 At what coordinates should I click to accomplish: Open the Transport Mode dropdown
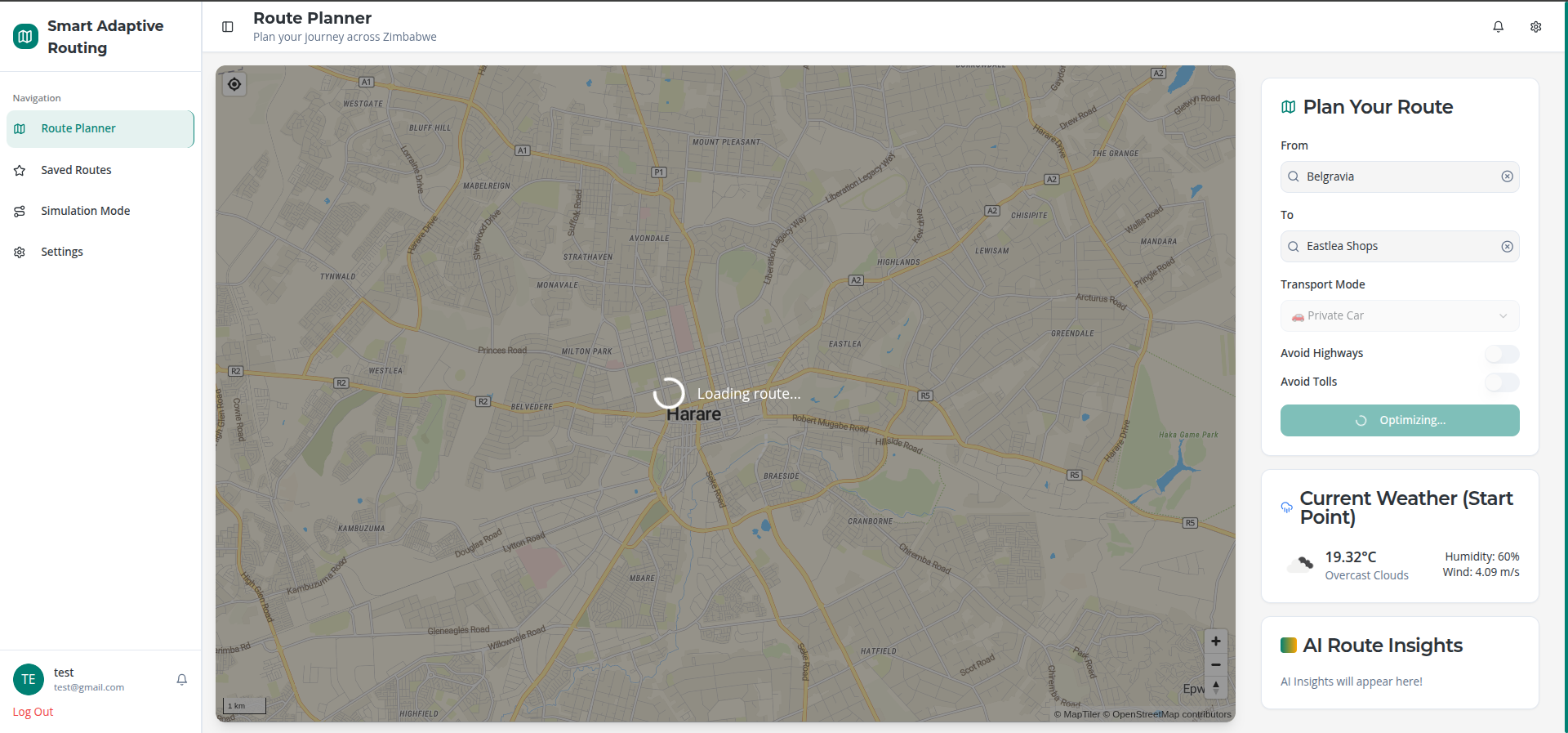(1400, 315)
